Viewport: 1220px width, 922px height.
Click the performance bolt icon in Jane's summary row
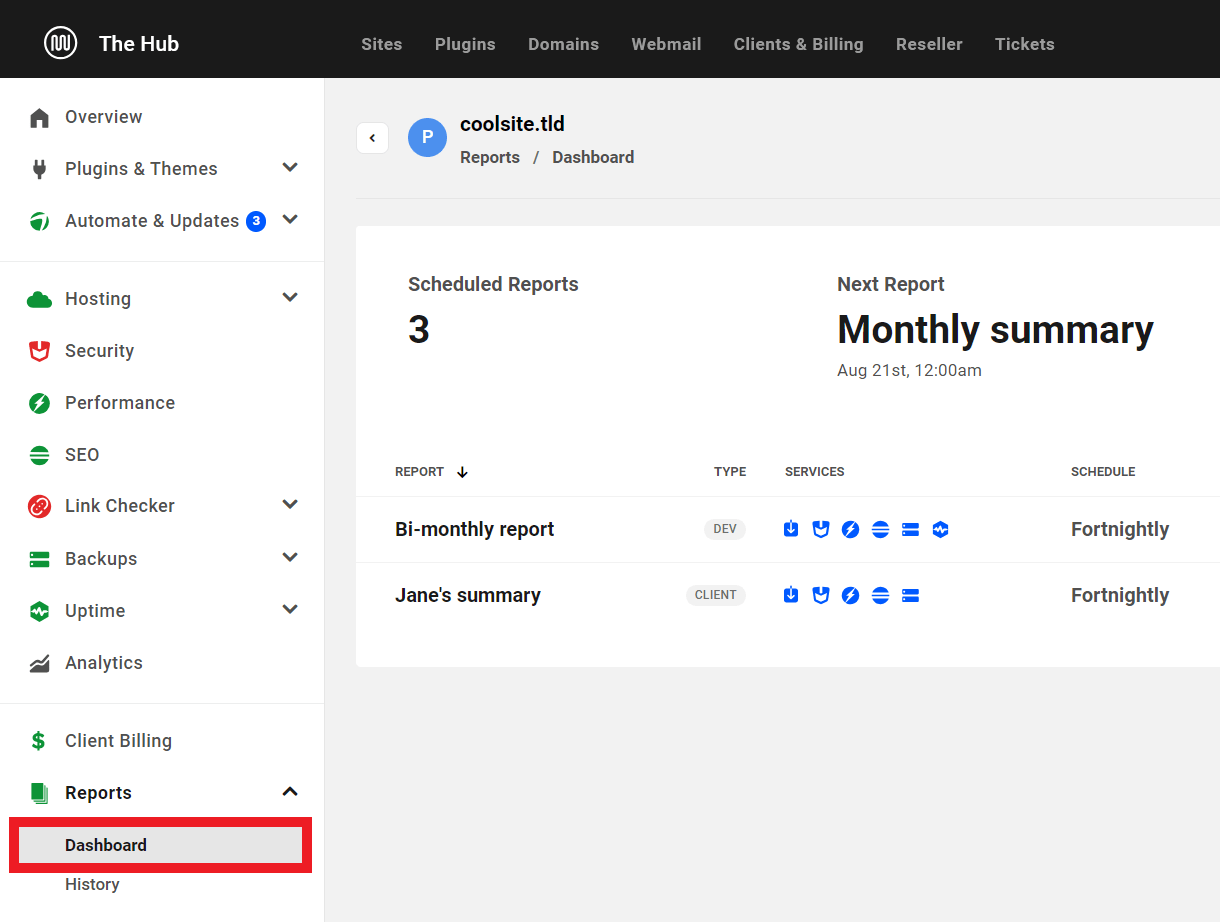tap(850, 595)
